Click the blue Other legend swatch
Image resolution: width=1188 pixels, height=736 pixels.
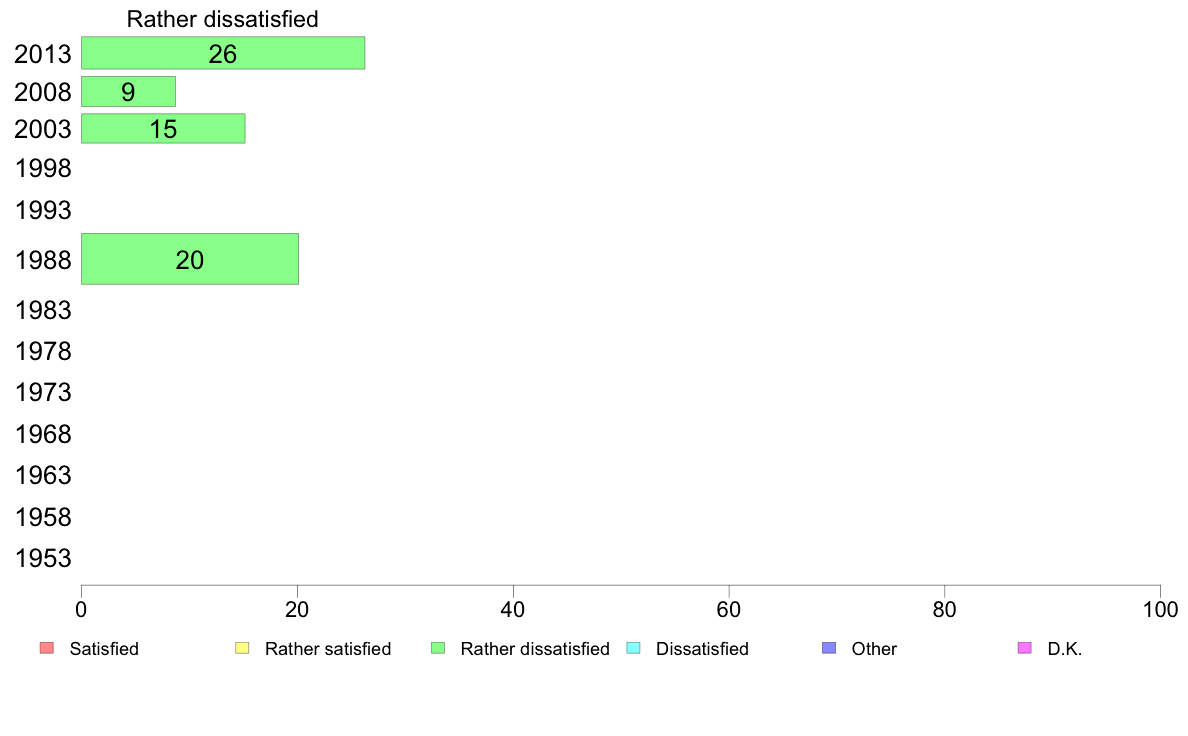coord(829,648)
